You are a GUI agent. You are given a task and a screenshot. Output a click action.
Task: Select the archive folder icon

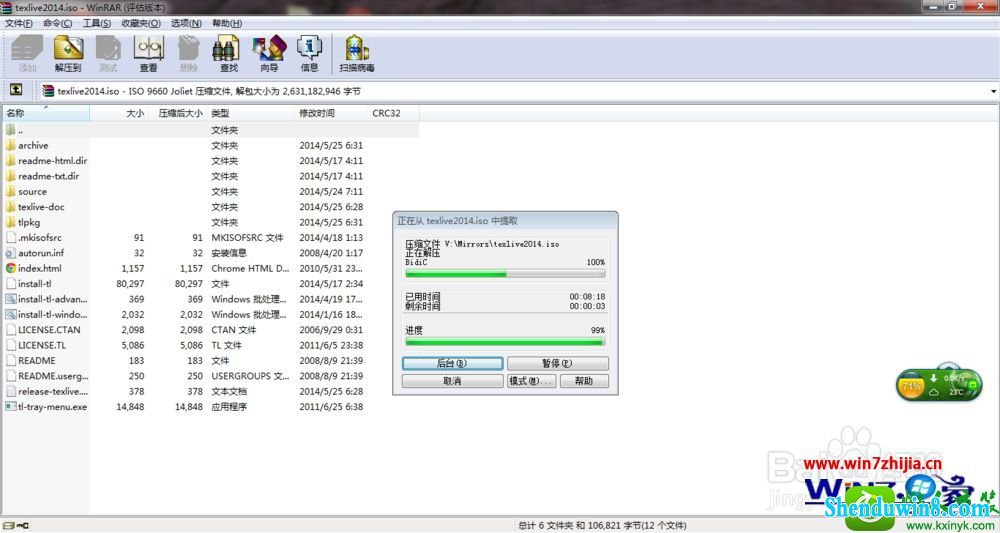point(11,145)
